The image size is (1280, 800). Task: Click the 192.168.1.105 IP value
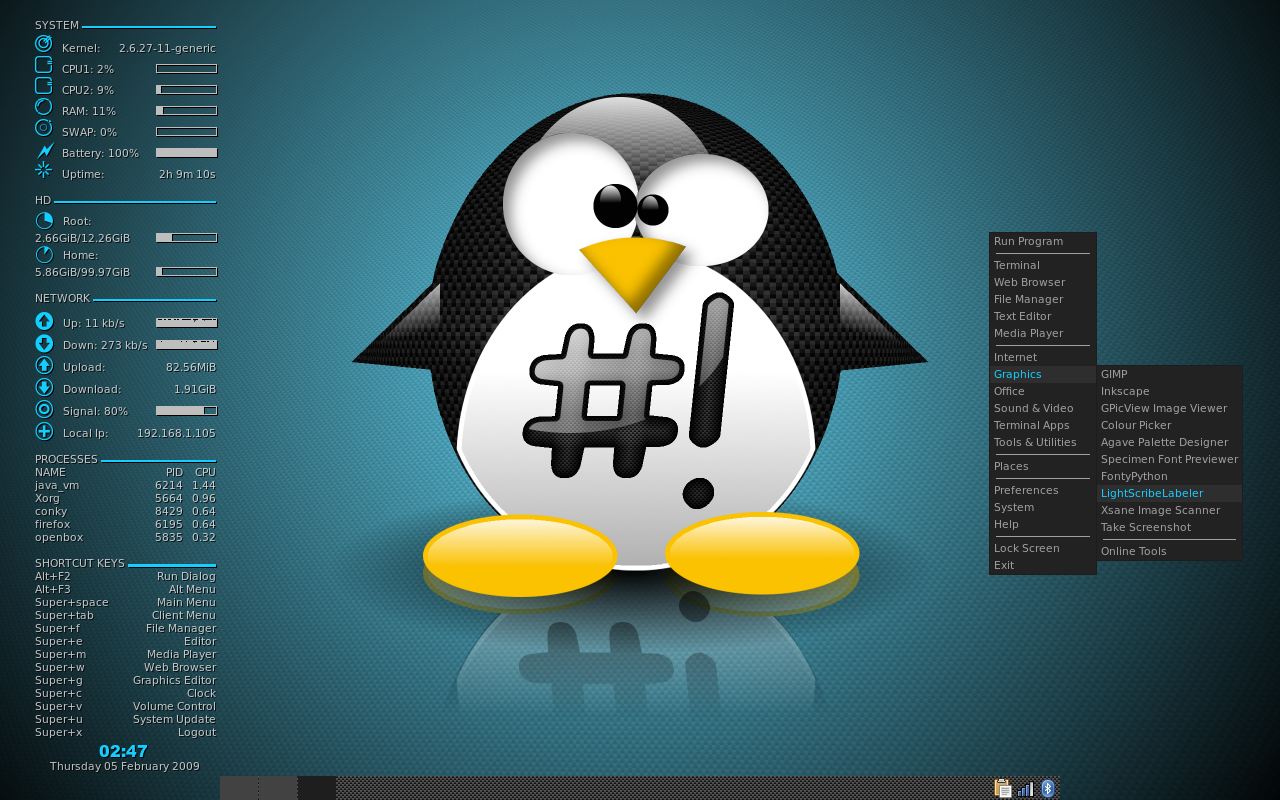[x=176, y=433]
